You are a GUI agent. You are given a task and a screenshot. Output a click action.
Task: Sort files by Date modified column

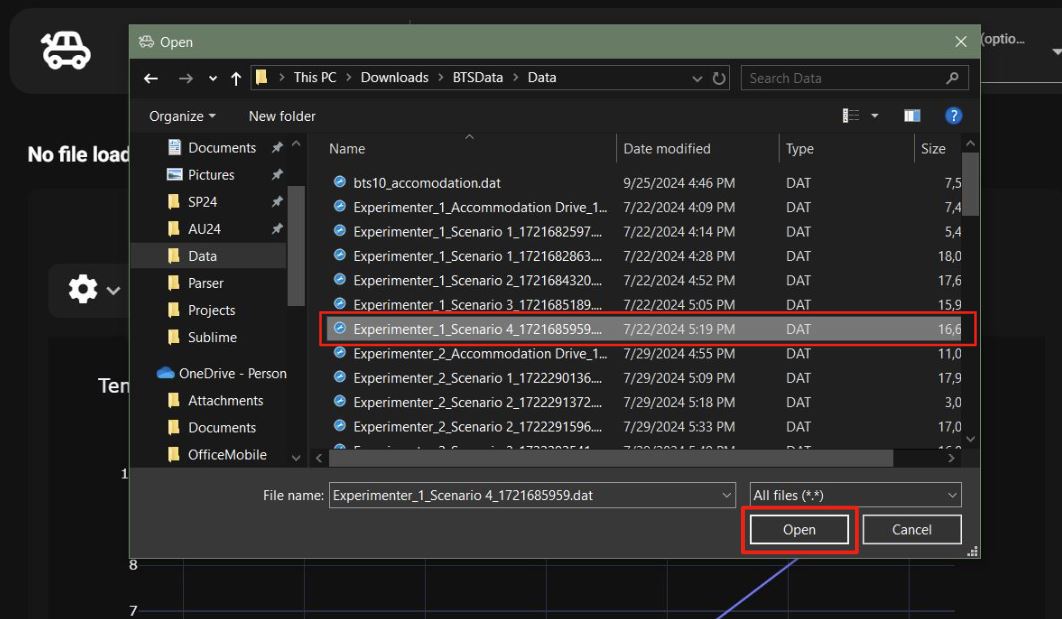tap(666, 148)
